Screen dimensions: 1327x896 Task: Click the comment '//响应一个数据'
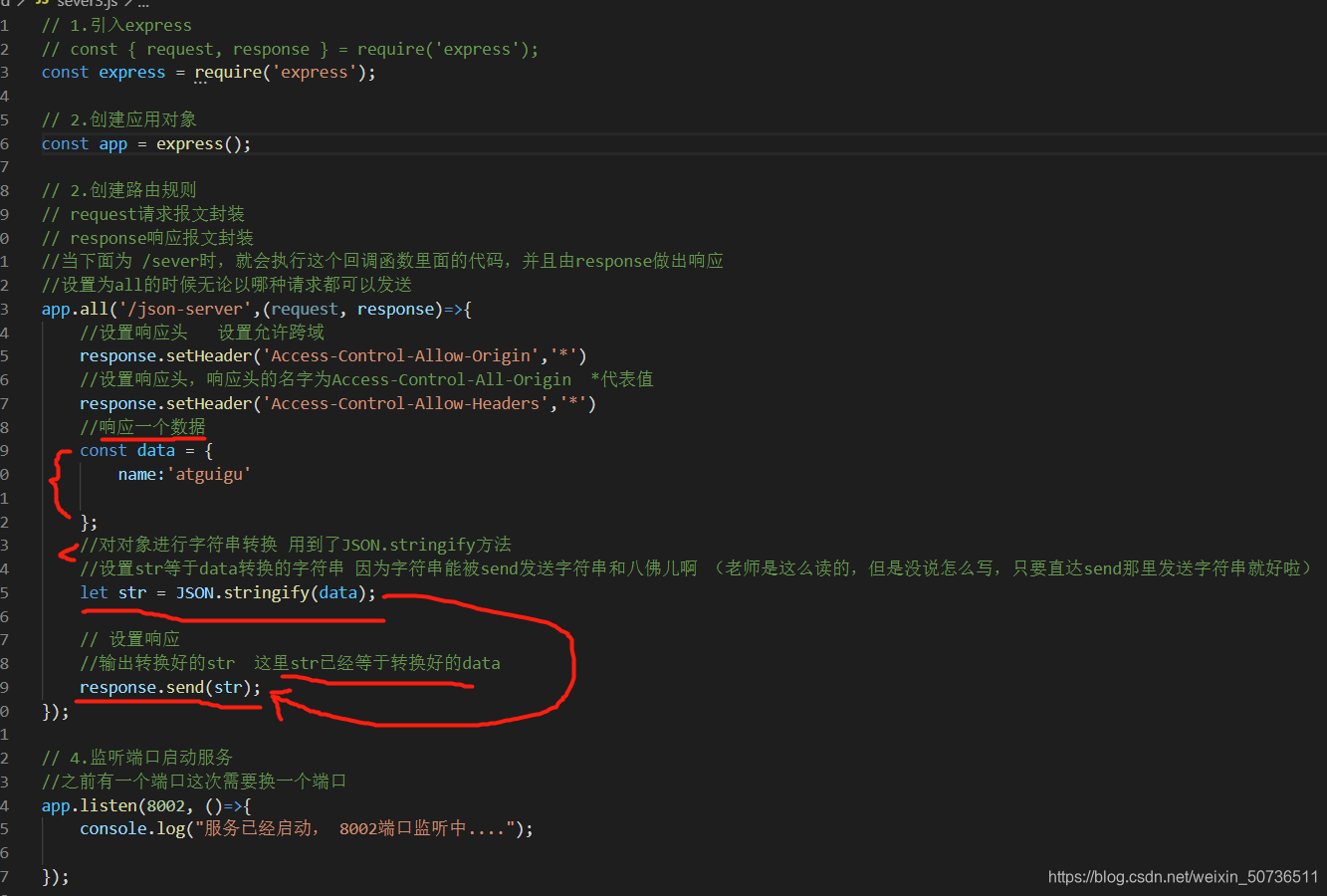tap(142, 427)
